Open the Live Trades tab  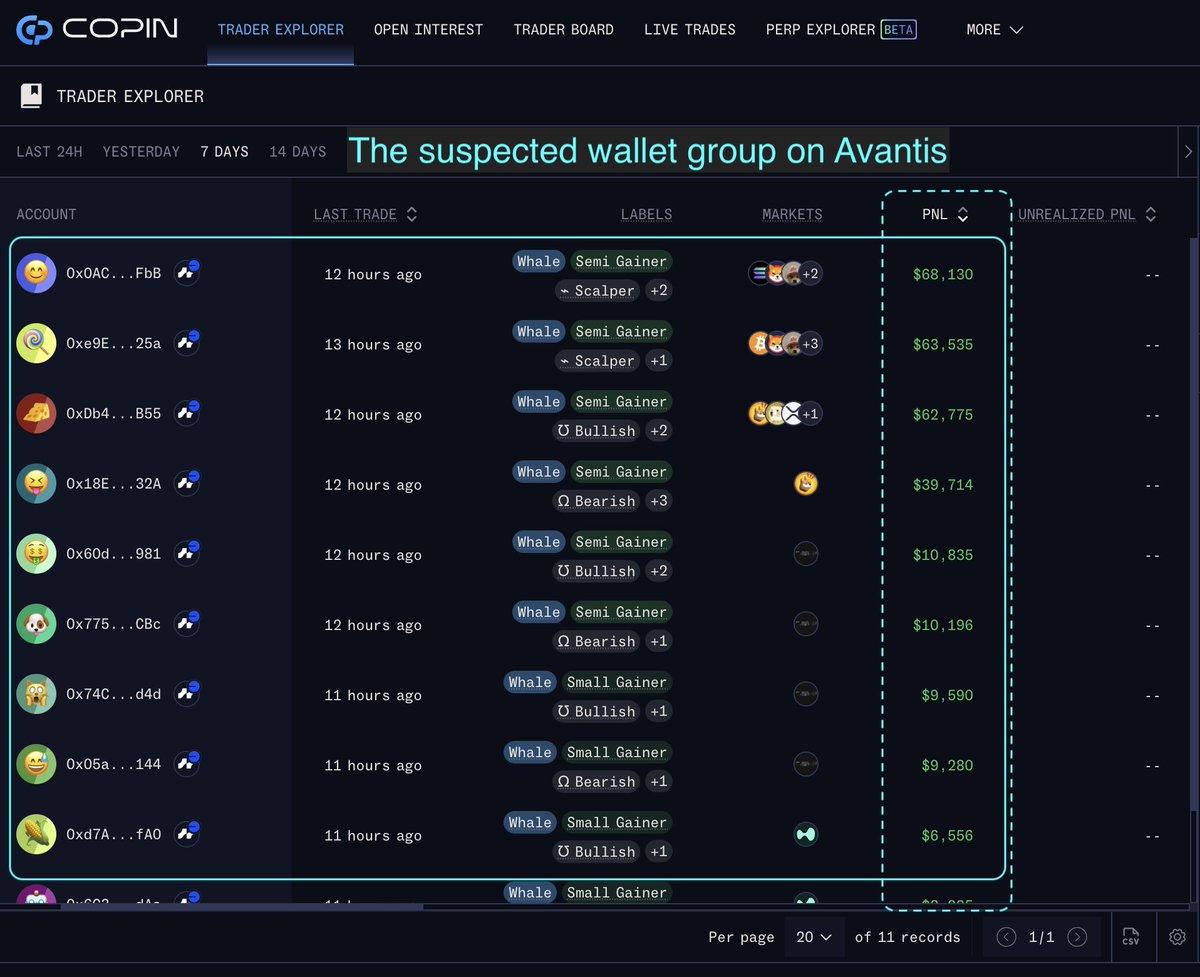click(690, 30)
